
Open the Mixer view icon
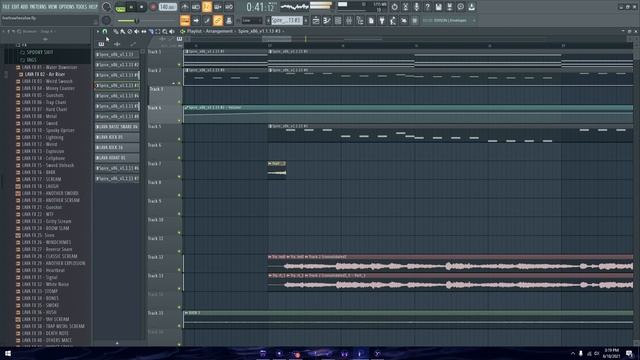349,20
